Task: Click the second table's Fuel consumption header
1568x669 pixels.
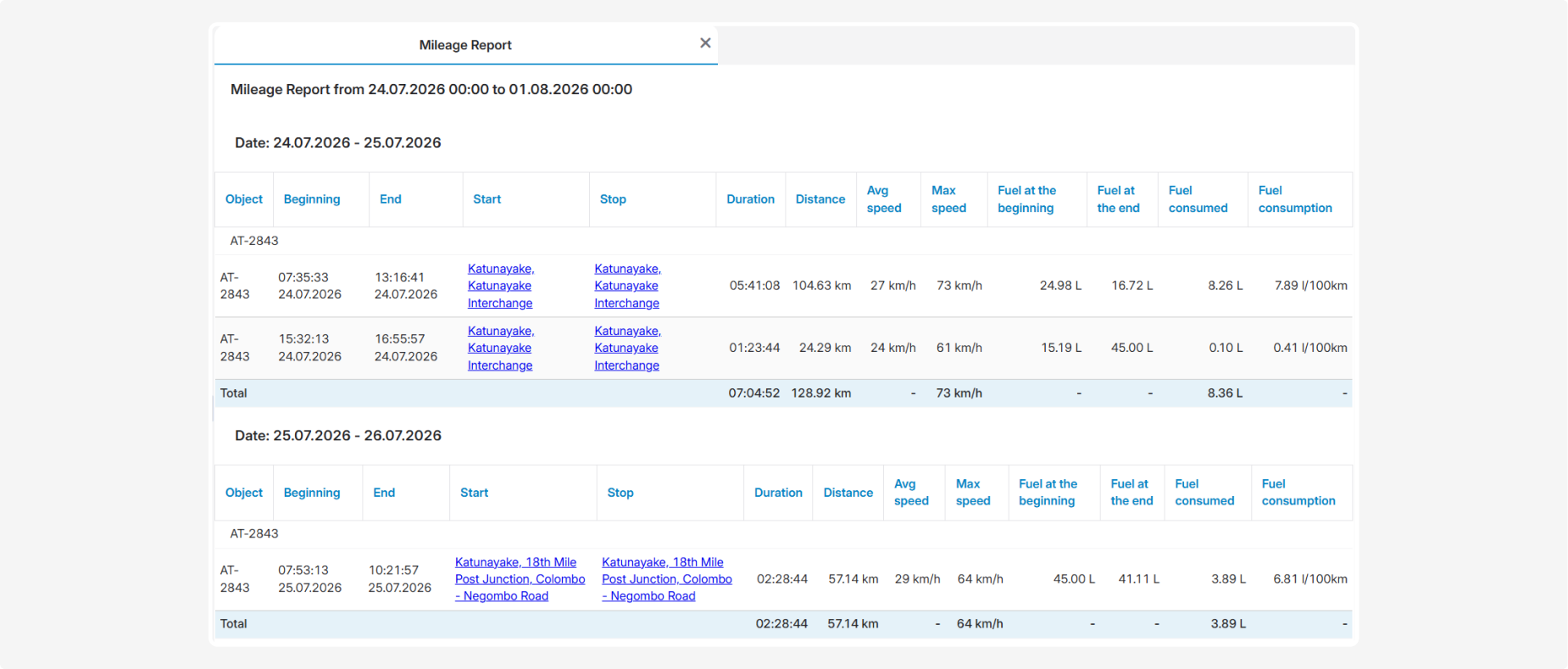Action: point(1298,493)
